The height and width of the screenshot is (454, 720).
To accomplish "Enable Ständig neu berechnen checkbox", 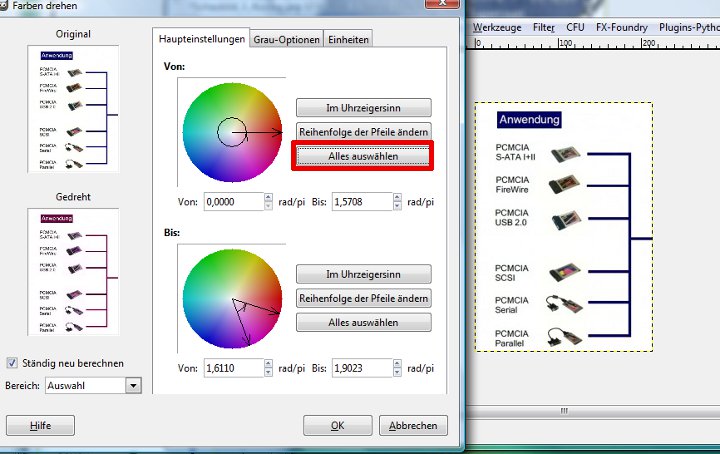I will (13, 363).
